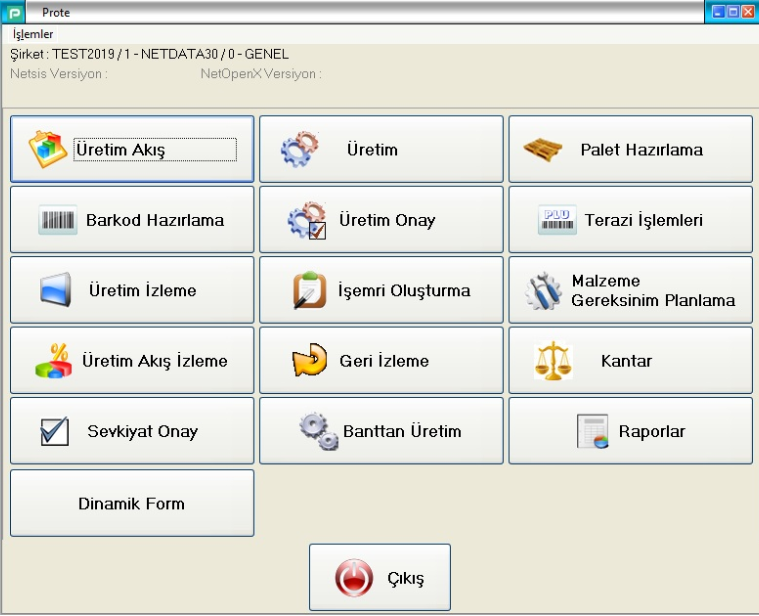Click the report sheet icon for Raporlar
This screenshot has height=616, width=759.
pyautogui.click(x=592, y=432)
